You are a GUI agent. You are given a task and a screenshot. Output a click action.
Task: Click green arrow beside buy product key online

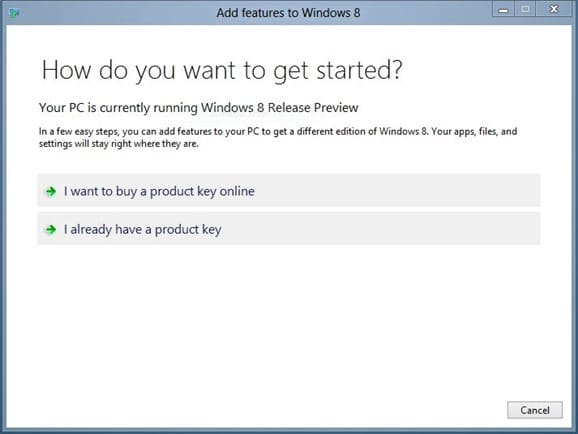(x=51, y=191)
